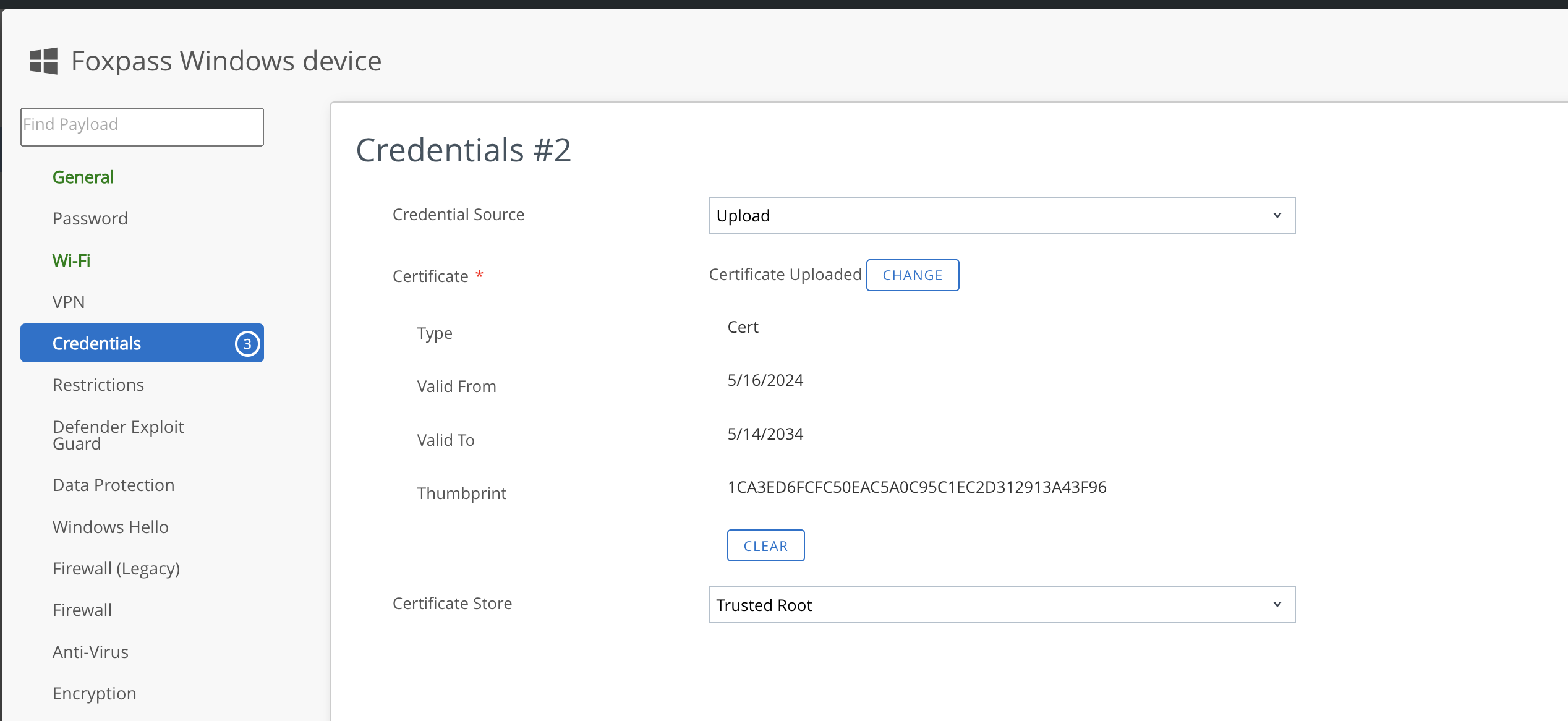Click the Trusted Root store selection
Viewport: 1568px width, 721px height.
point(1000,604)
